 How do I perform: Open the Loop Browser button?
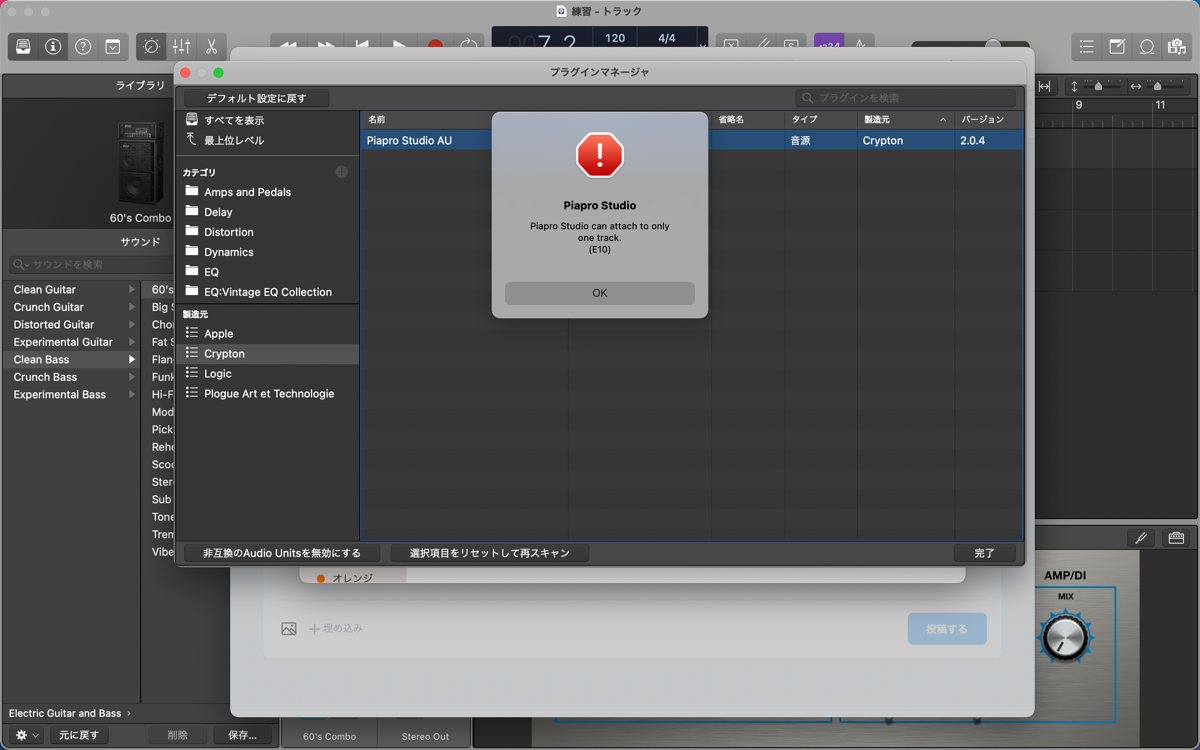coord(1147,46)
